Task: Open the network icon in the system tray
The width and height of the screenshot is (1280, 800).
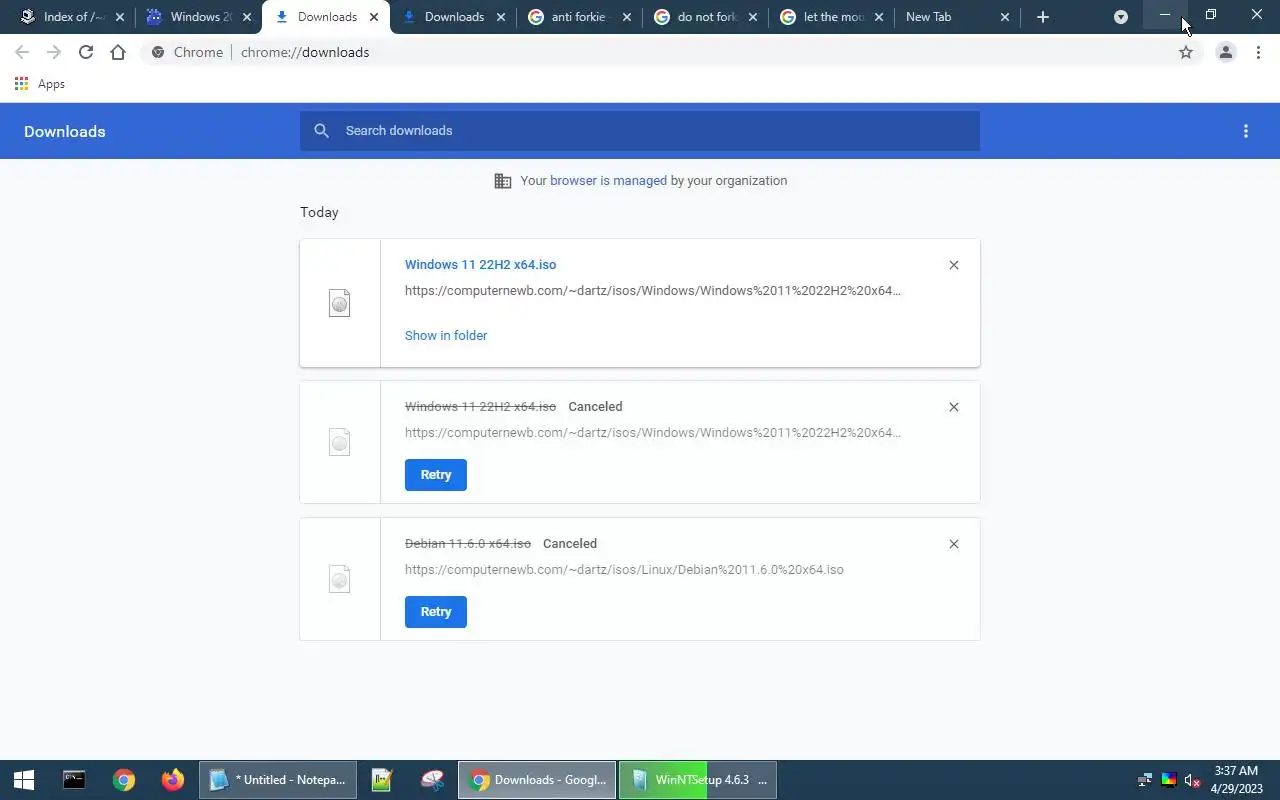Action: tap(1145, 780)
